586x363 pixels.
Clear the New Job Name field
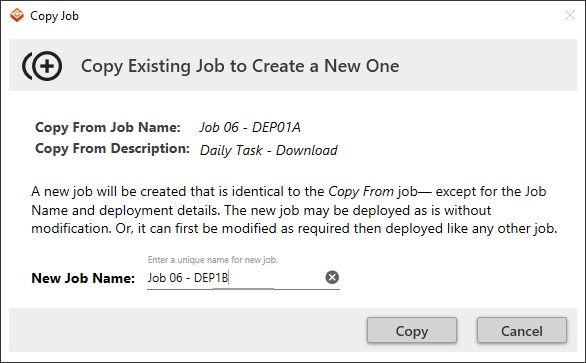(332, 277)
